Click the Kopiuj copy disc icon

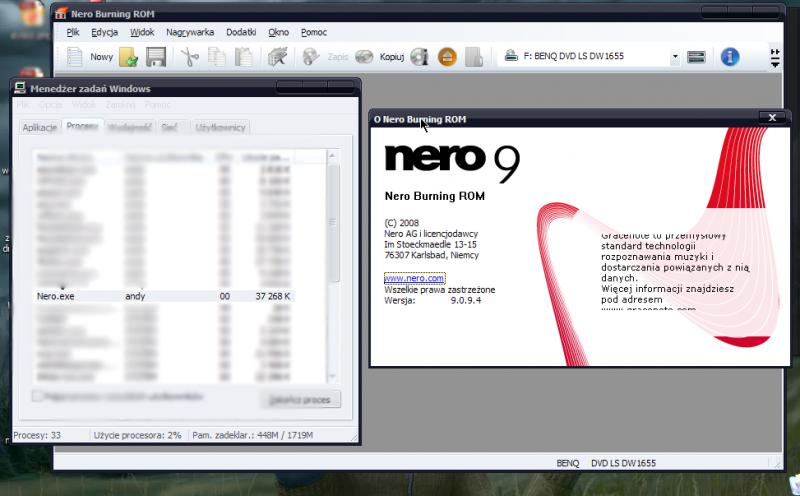[x=364, y=57]
